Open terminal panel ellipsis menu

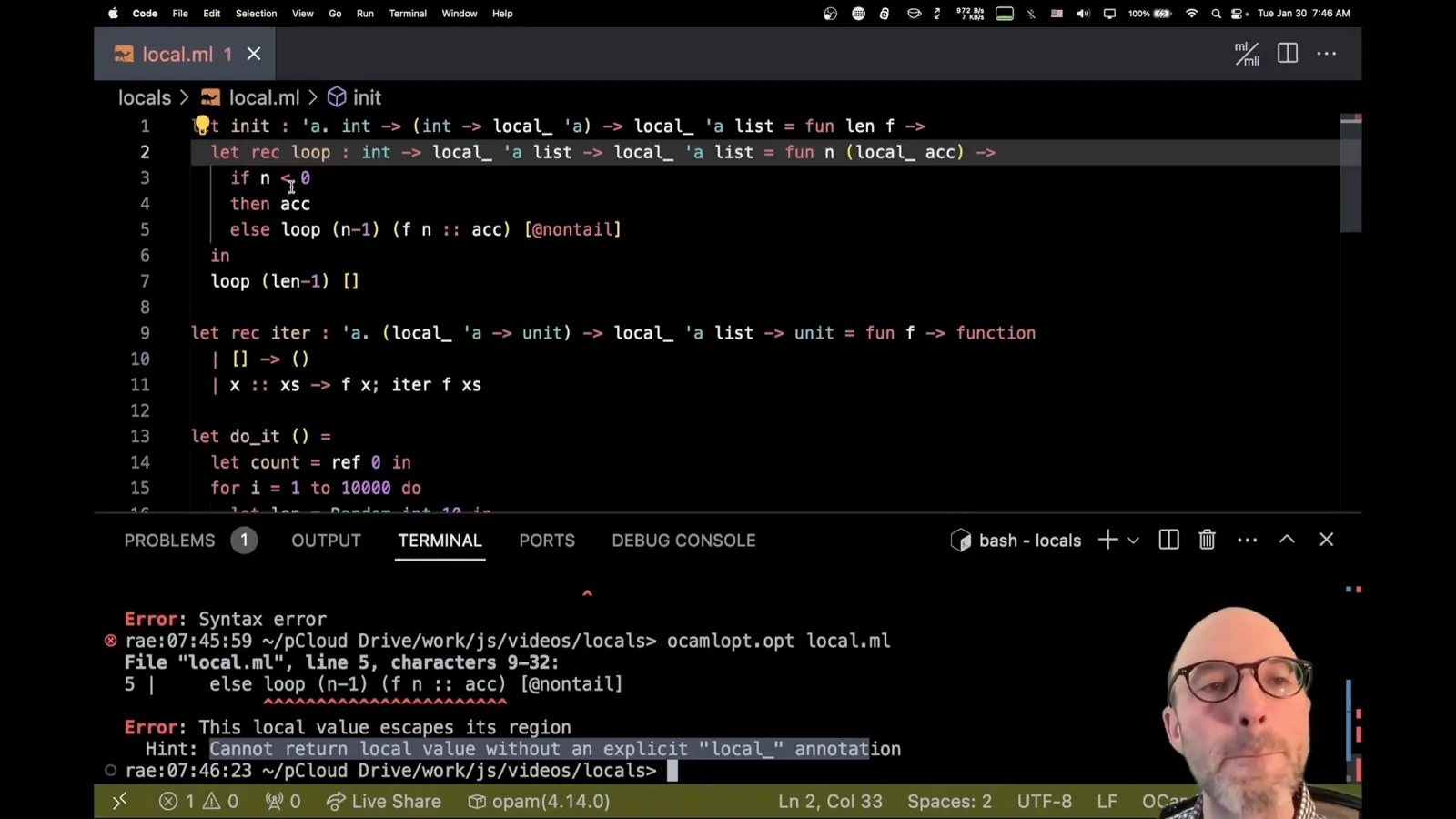[x=1248, y=540]
